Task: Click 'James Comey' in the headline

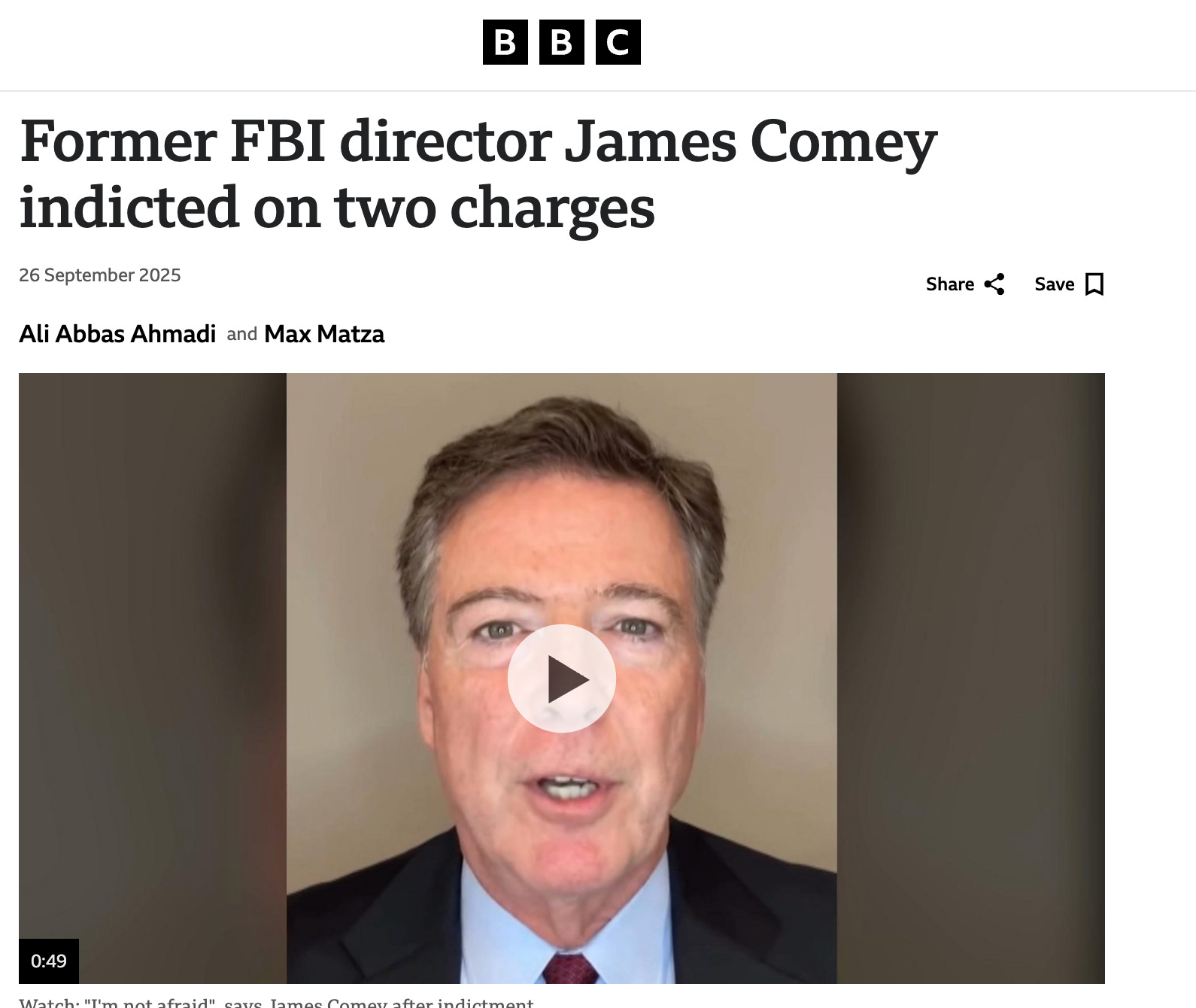Action: click(x=751, y=141)
